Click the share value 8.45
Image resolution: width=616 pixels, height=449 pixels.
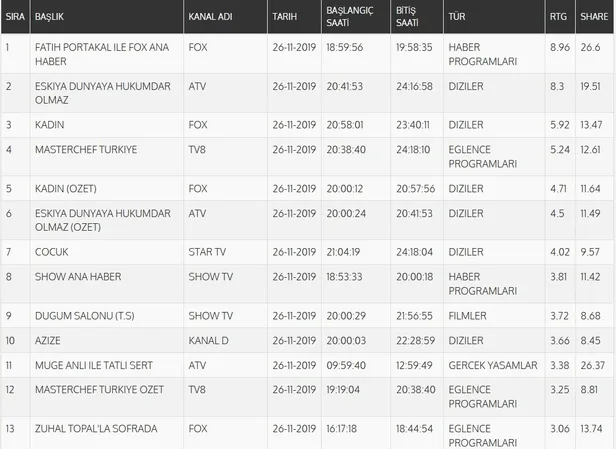click(x=590, y=341)
